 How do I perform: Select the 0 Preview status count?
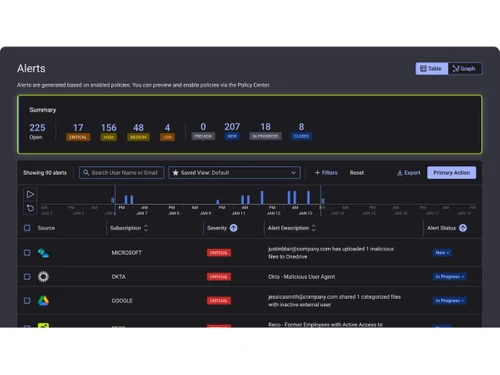click(x=203, y=131)
